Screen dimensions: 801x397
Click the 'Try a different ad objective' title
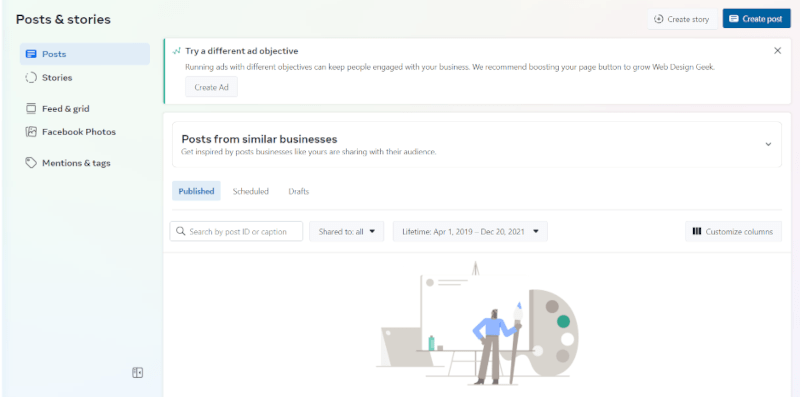[x=242, y=51]
